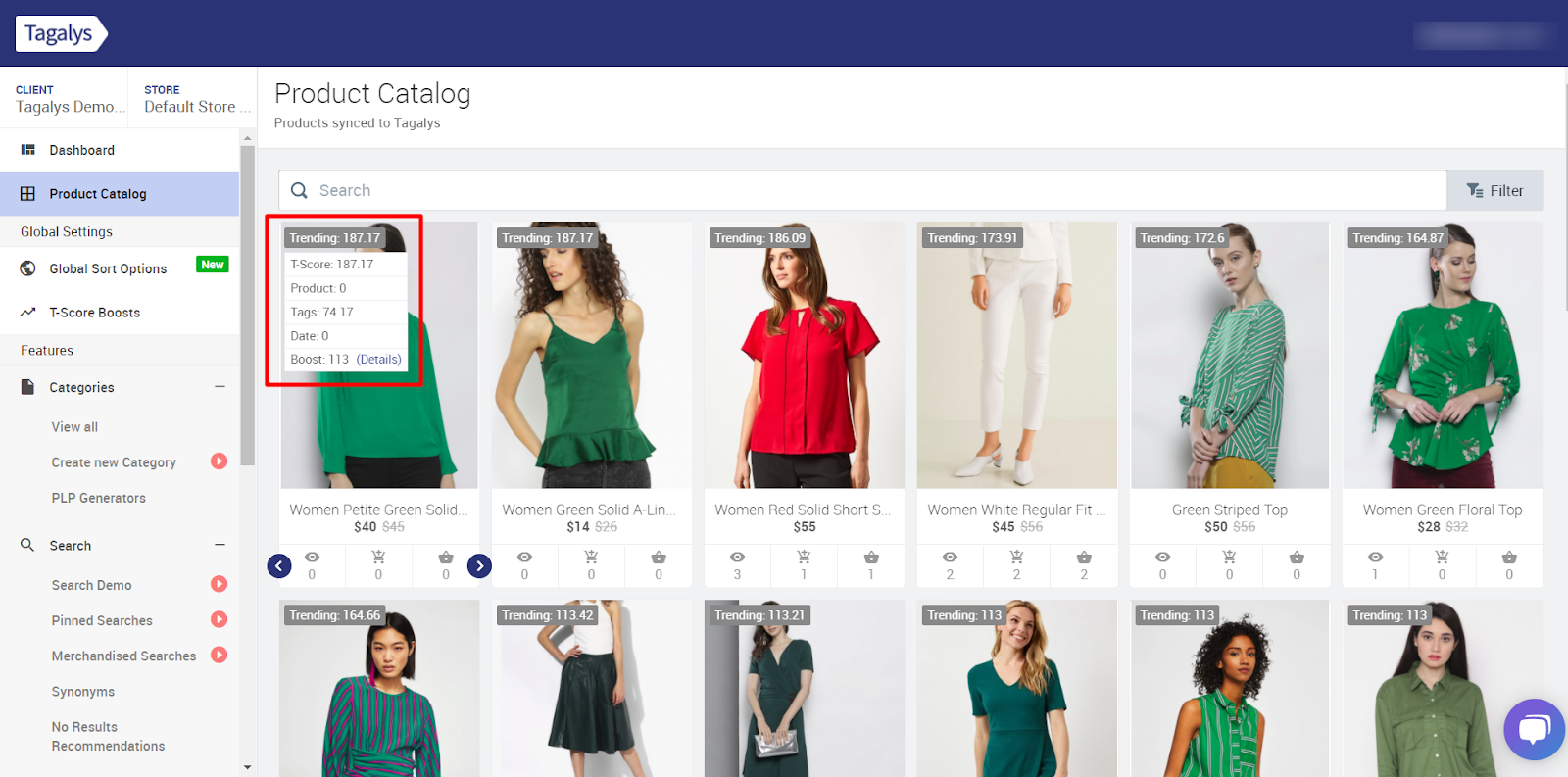Click the T-Score Boosts trend icon
Viewport: 1568px width, 777px height.
[x=27, y=313]
